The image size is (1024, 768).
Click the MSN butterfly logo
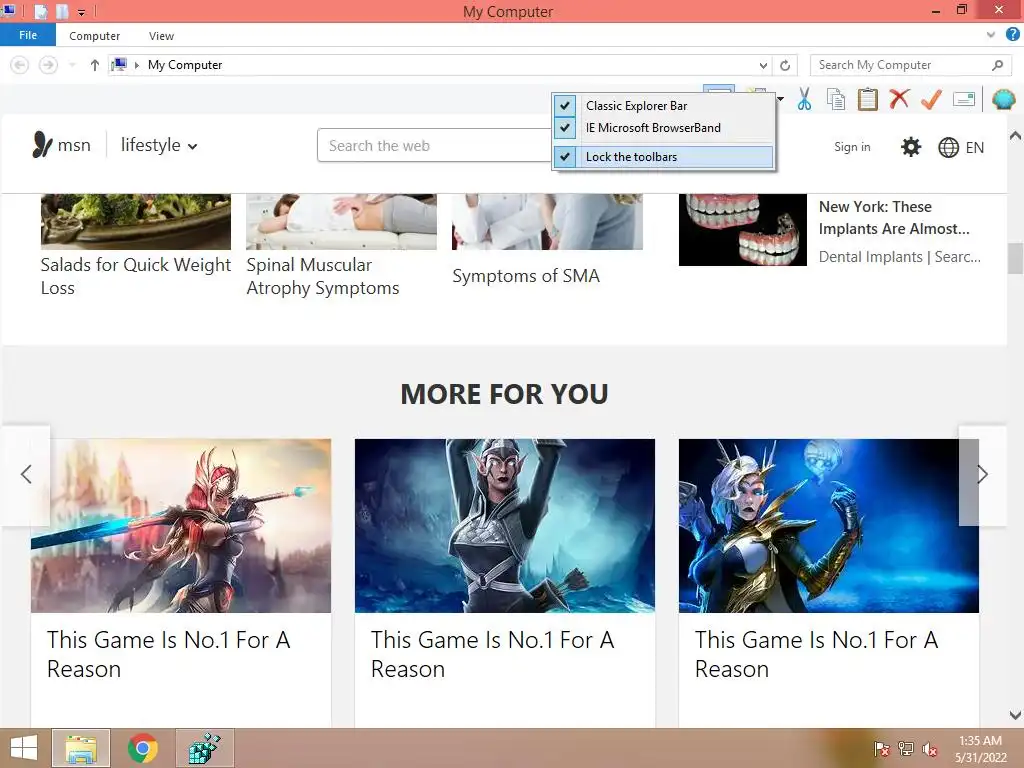click(42, 145)
